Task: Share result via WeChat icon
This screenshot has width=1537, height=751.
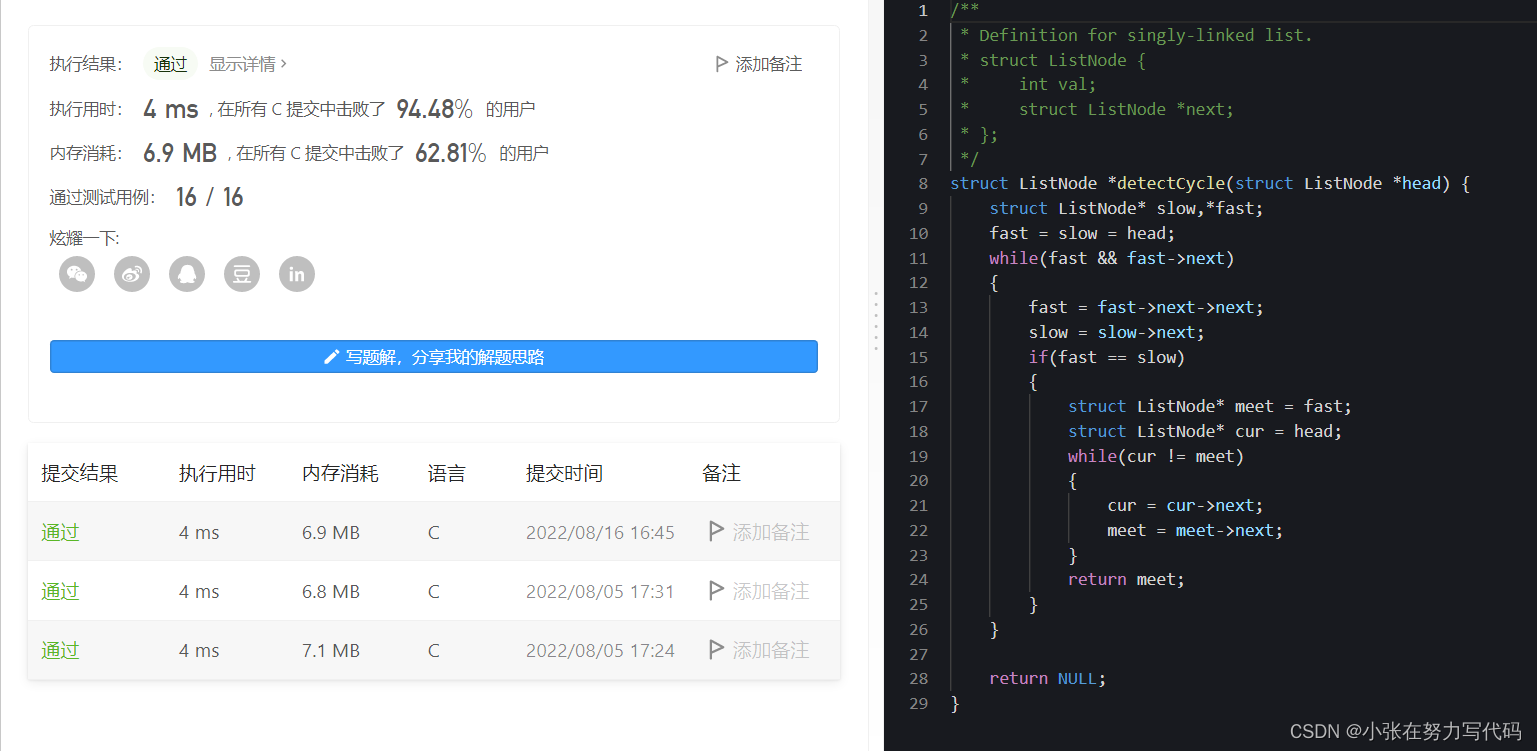Action: (x=77, y=273)
